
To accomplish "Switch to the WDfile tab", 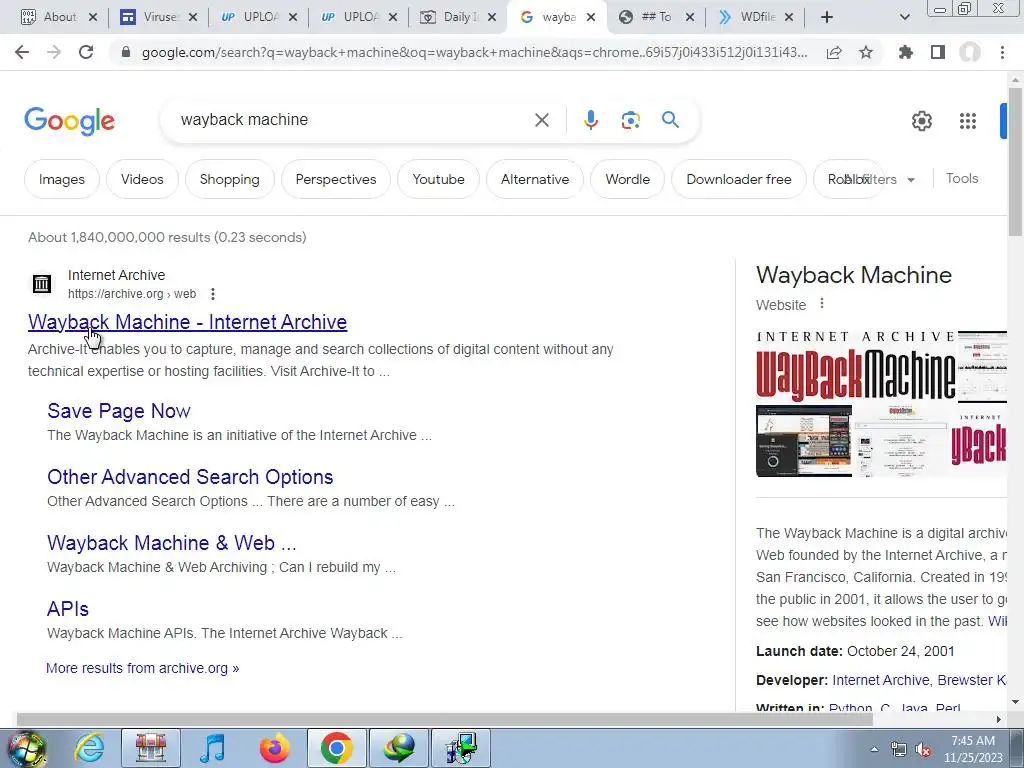I will [x=756, y=17].
